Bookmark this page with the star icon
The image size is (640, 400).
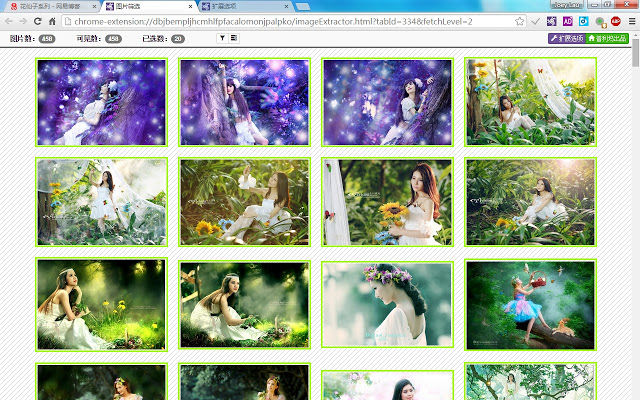click(x=519, y=21)
